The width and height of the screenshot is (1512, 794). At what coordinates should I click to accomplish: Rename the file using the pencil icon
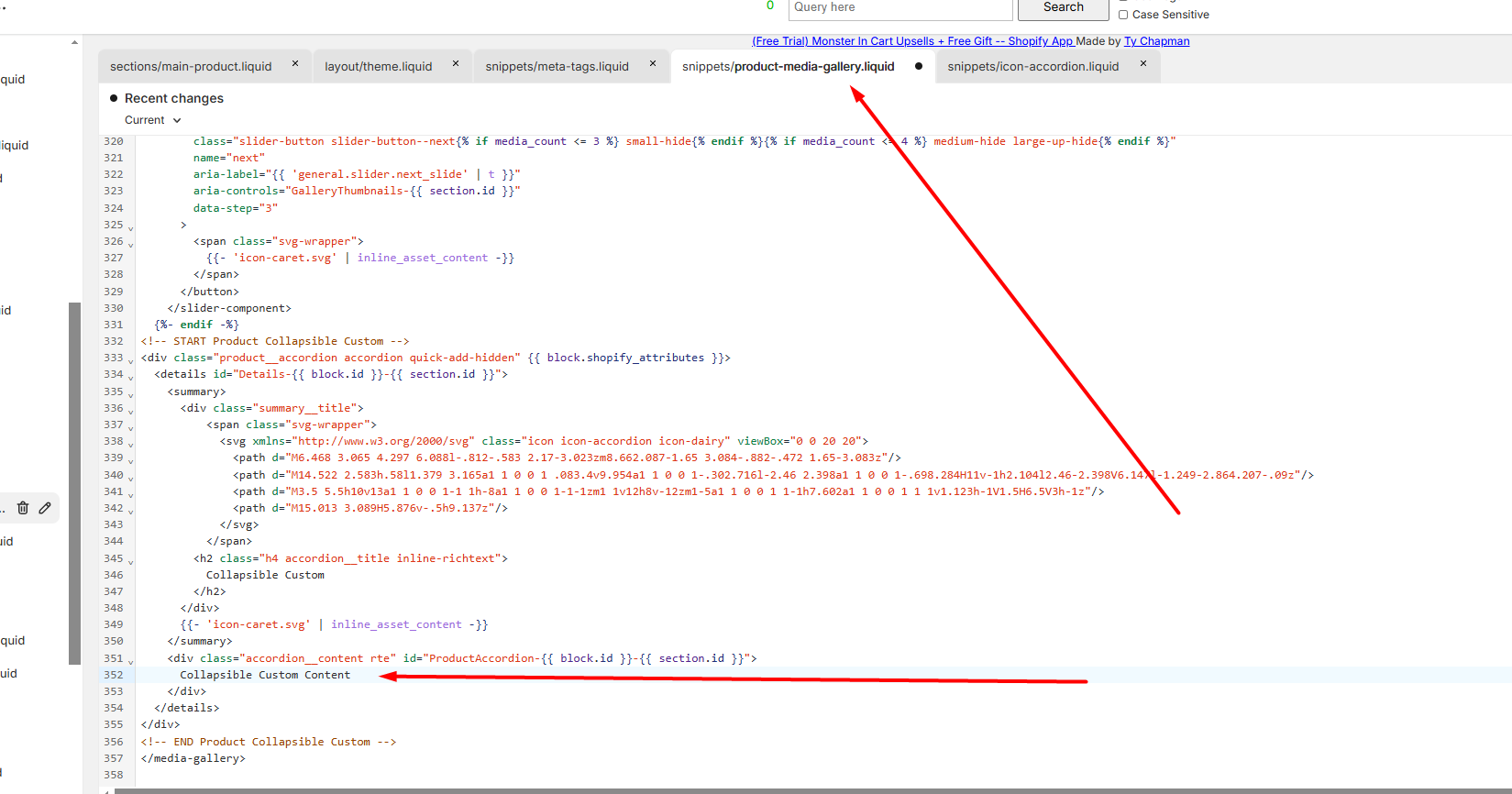(45, 508)
